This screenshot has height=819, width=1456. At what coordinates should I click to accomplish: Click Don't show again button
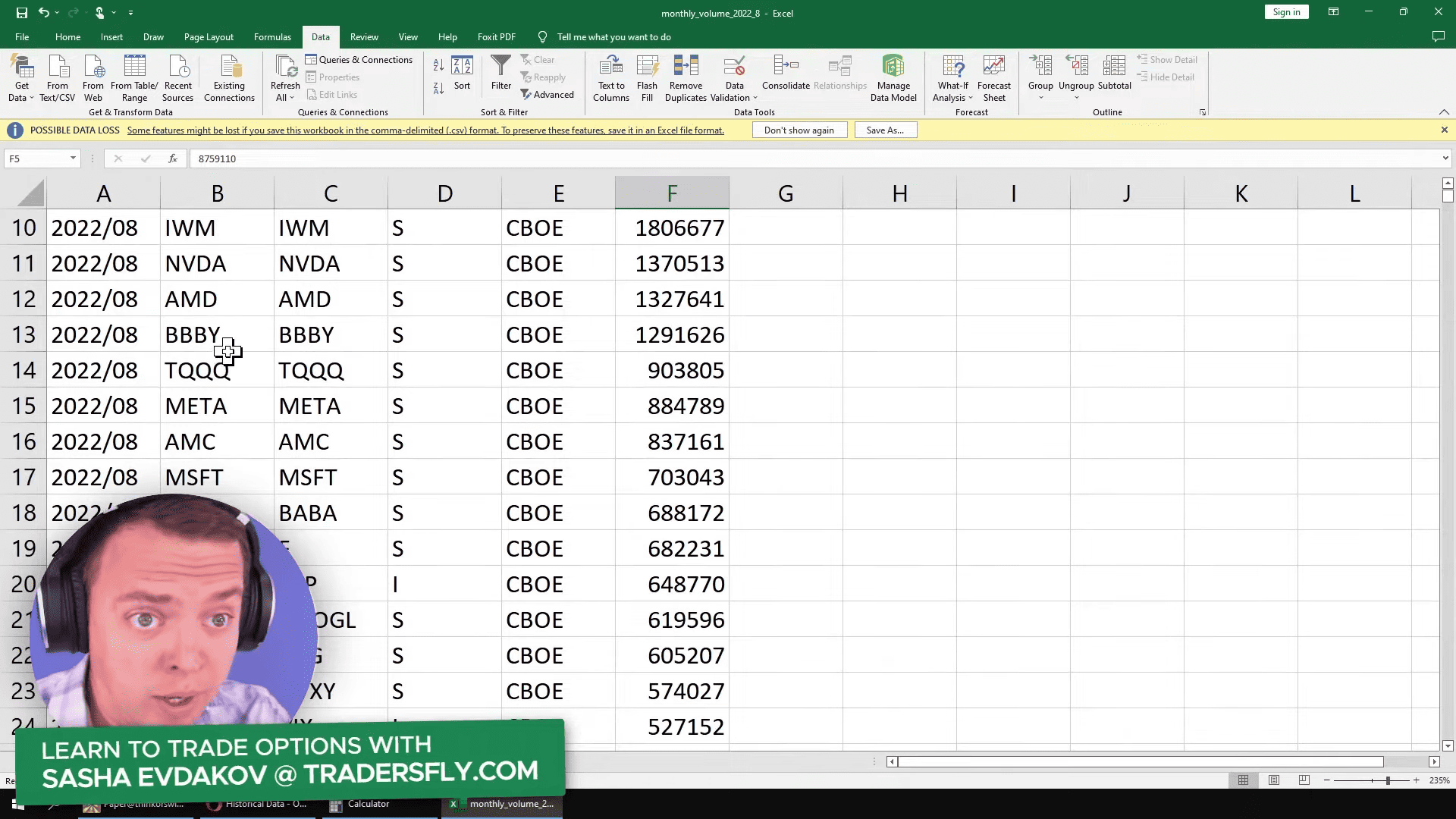coord(799,130)
